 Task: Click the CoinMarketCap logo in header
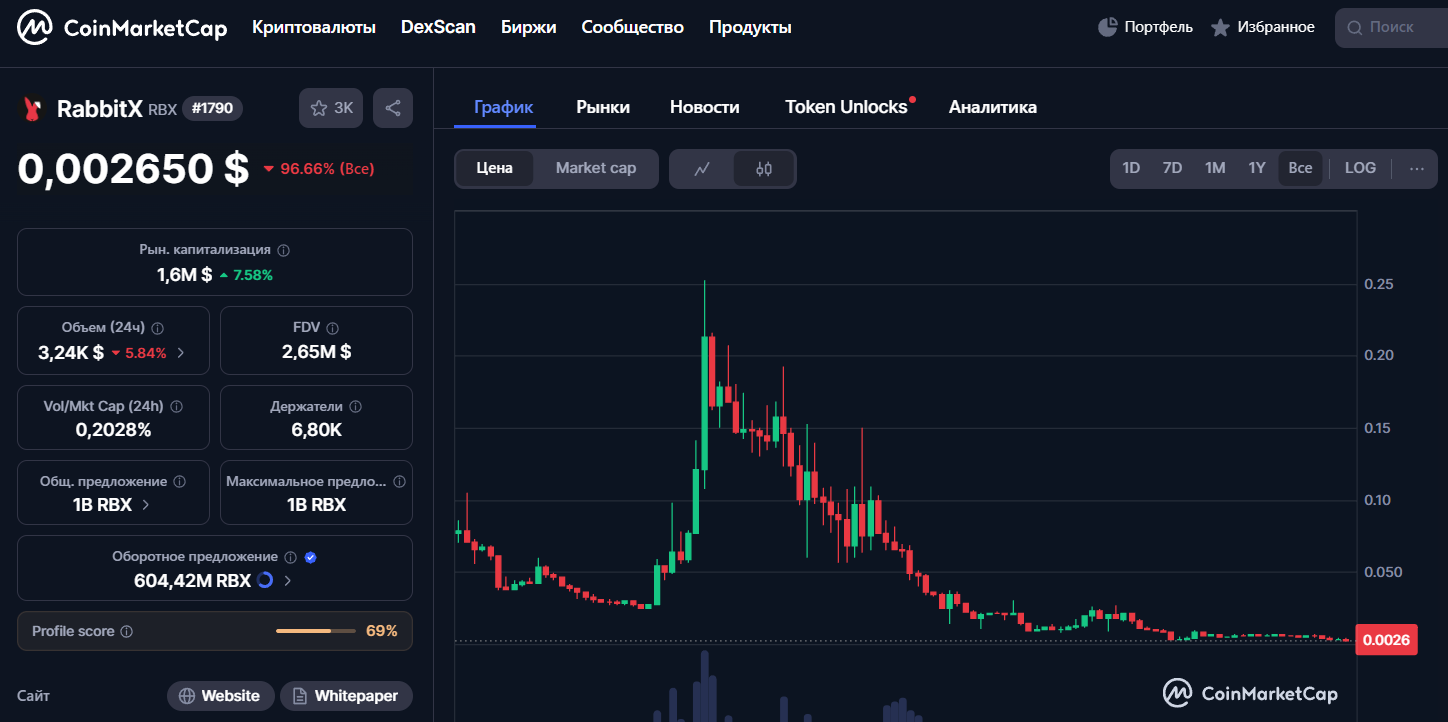click(123, 28)
